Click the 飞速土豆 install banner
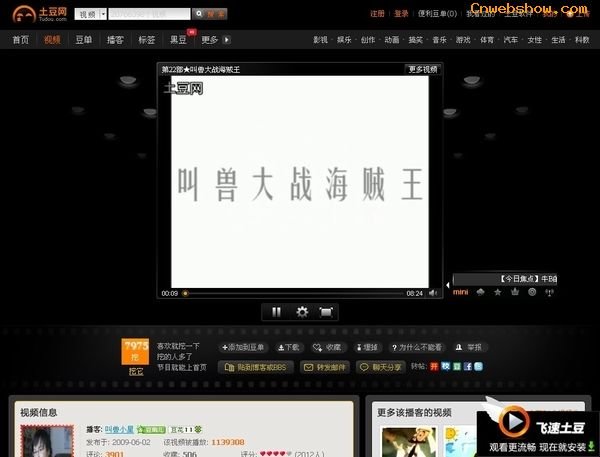The height and width of the screenshot is (457, 600). [x=538, y=431]
